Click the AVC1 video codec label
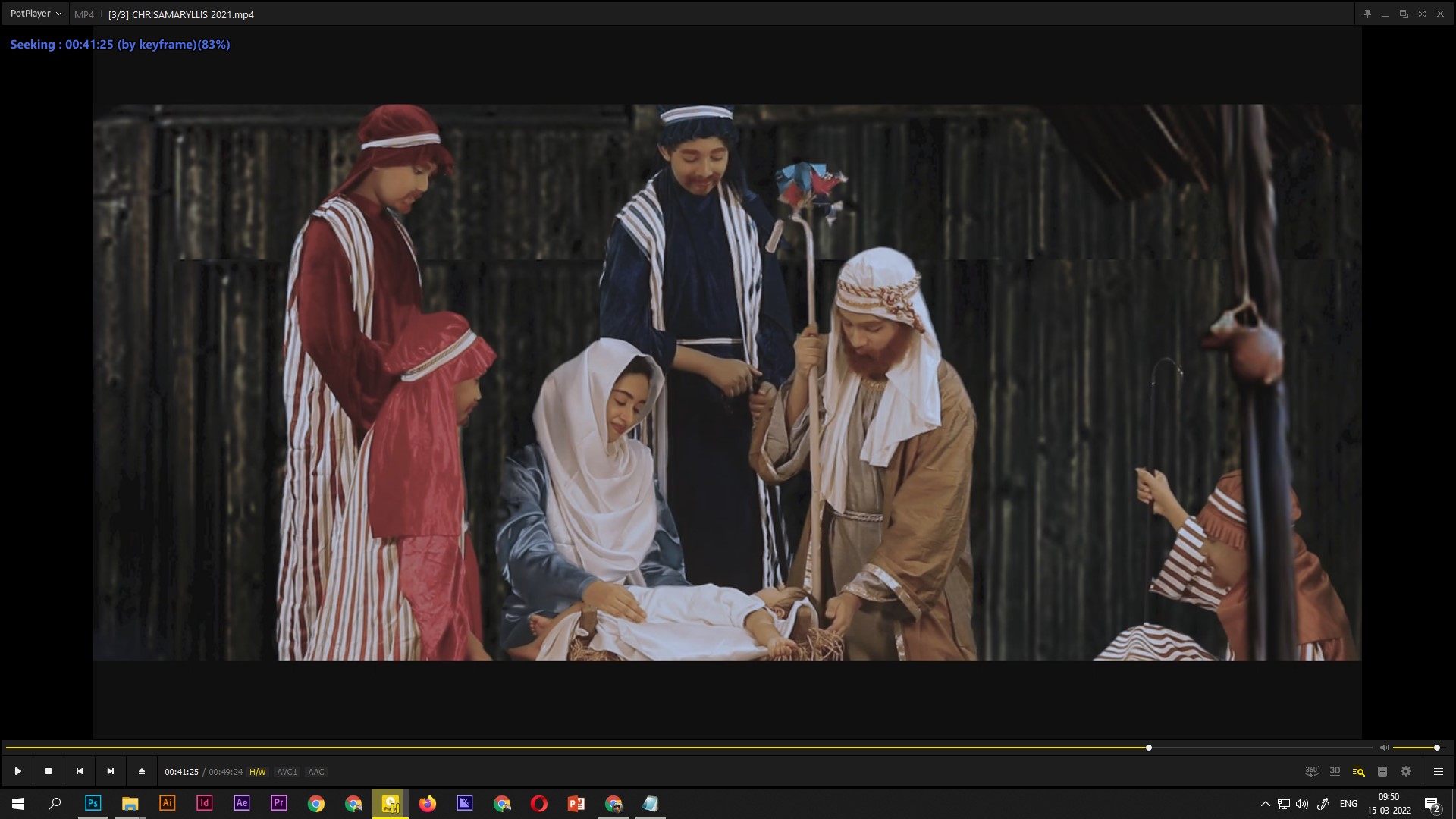1456x819 pixels. tap(287, 772)
